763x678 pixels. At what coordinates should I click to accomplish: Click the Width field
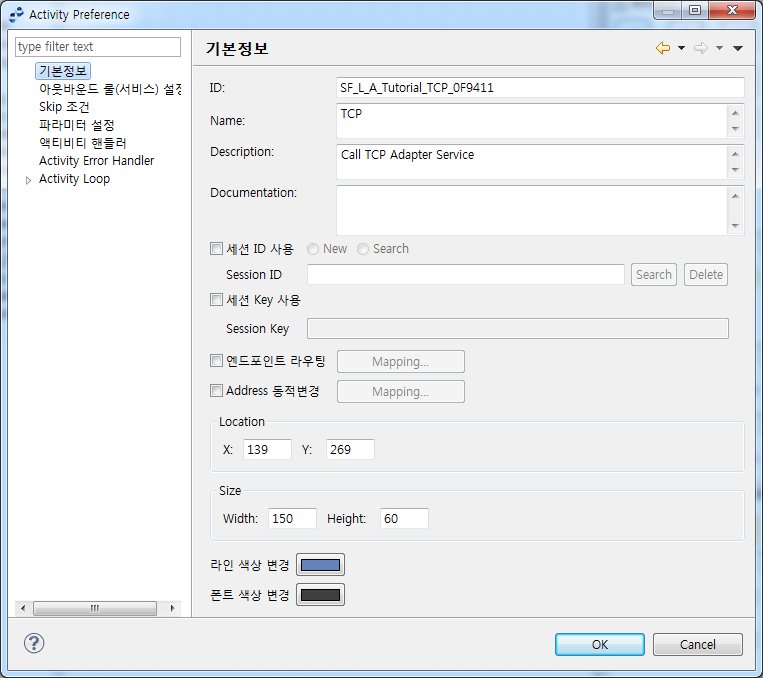[x=292, y=518]
